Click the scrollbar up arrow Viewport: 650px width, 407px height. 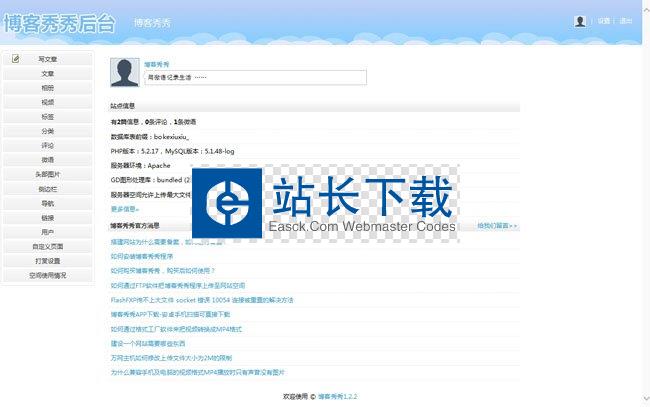pos(646,9)
